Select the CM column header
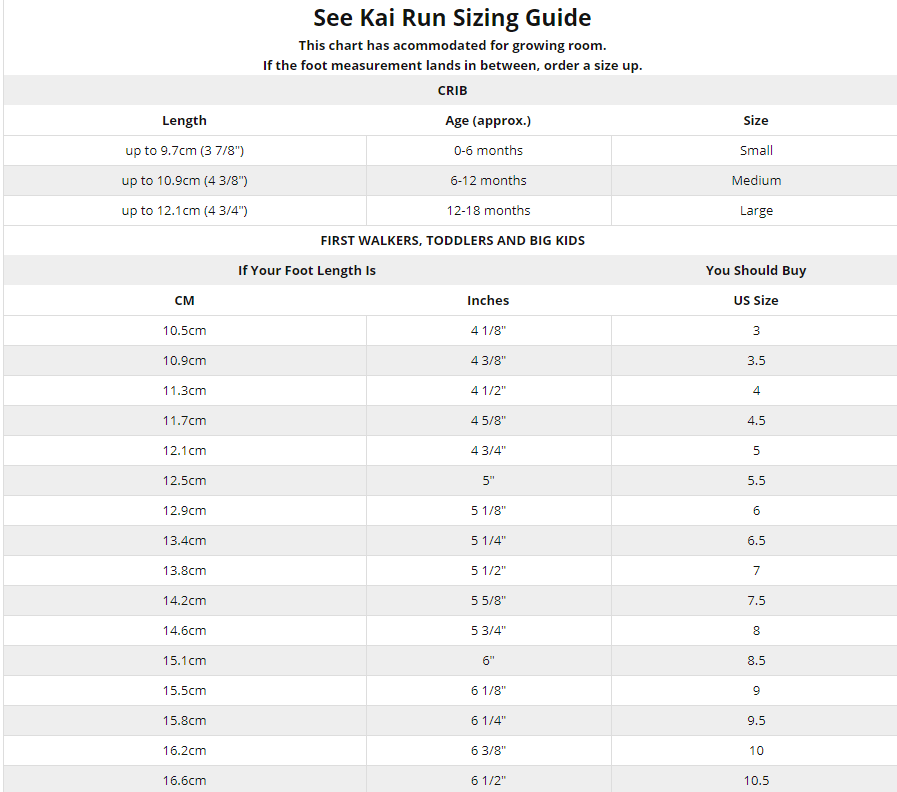 [184, 300]
